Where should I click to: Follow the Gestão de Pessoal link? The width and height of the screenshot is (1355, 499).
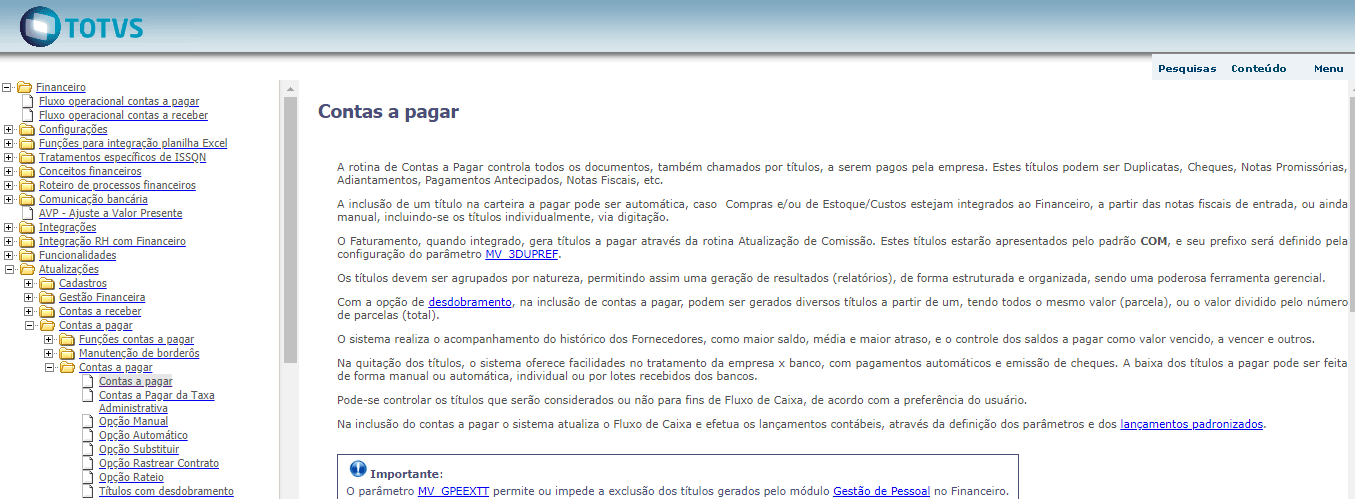[x=882, y=491]
